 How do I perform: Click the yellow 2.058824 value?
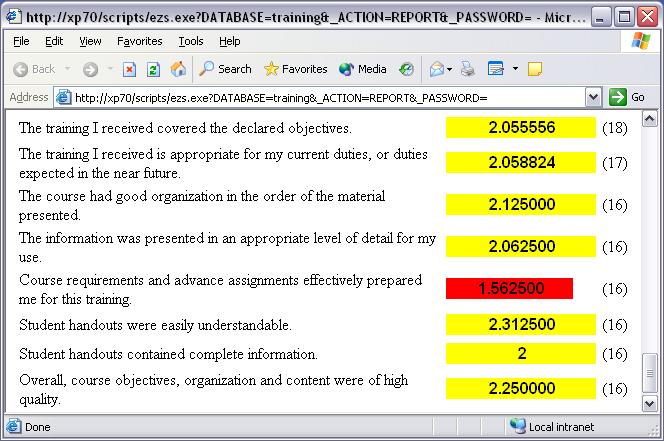point(522,162)
